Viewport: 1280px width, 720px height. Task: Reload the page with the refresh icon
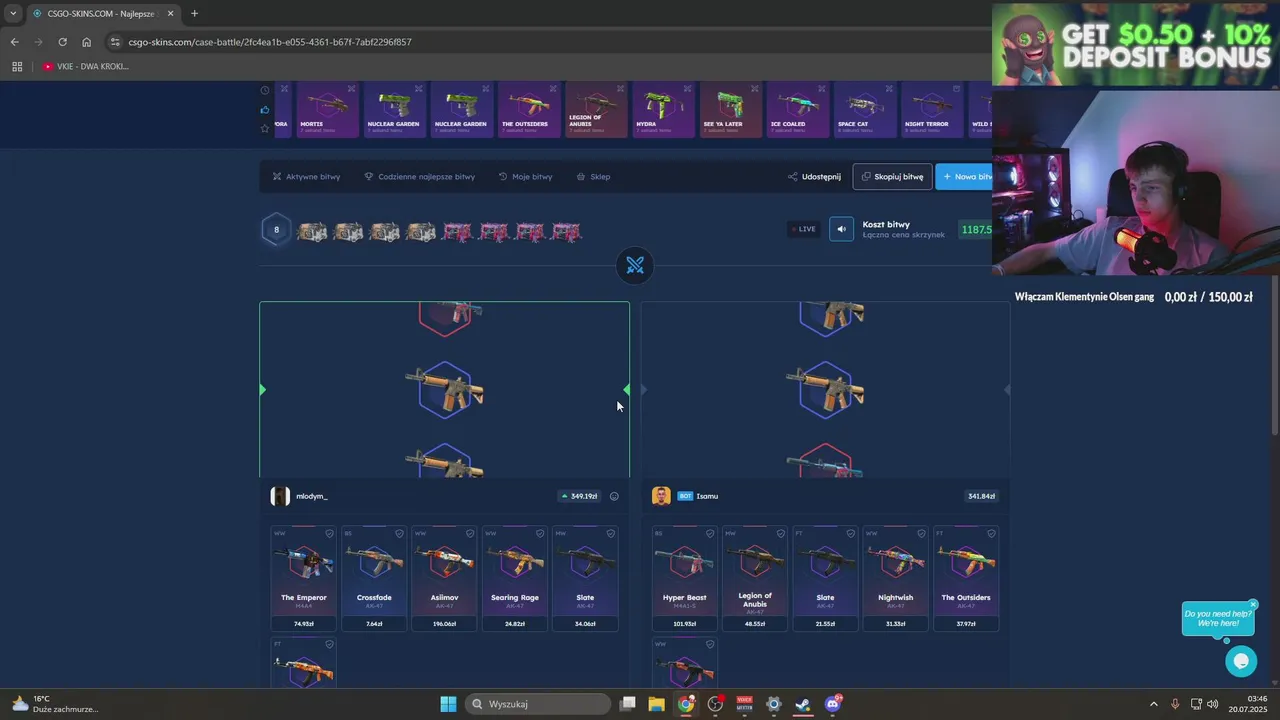[x=62, y=42]
